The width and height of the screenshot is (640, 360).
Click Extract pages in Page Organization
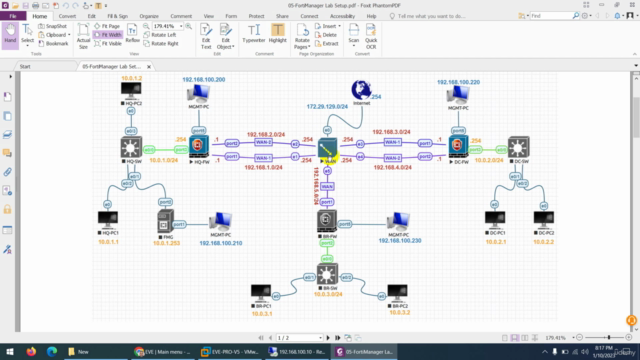click(x=327, y=43)
